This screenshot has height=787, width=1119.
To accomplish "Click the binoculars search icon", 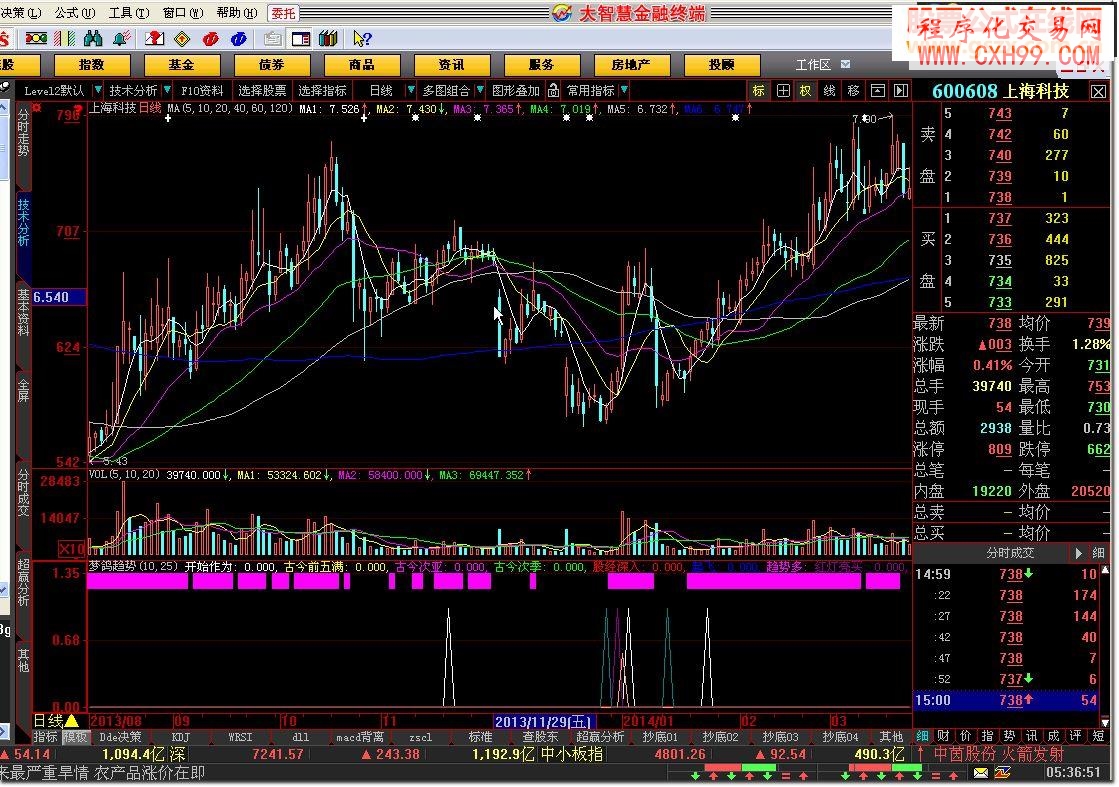I will pos(93,39).
